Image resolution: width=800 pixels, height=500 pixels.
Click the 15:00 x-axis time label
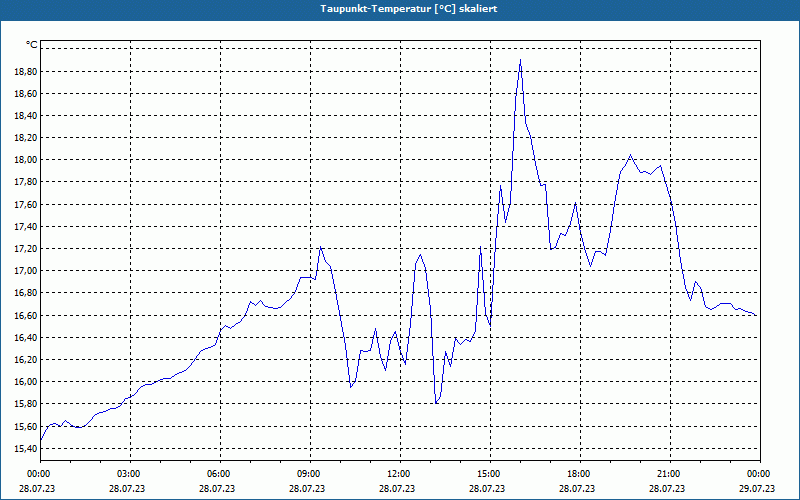click(490, 474)
